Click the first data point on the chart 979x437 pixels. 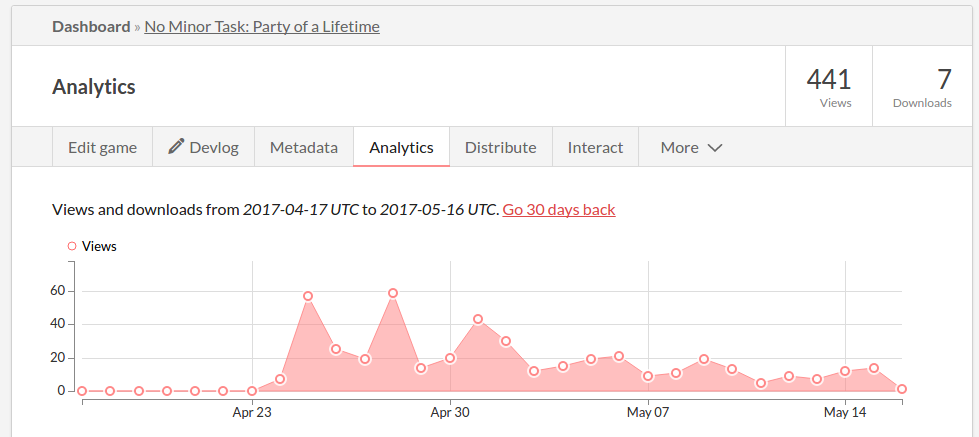pos(82,391)
